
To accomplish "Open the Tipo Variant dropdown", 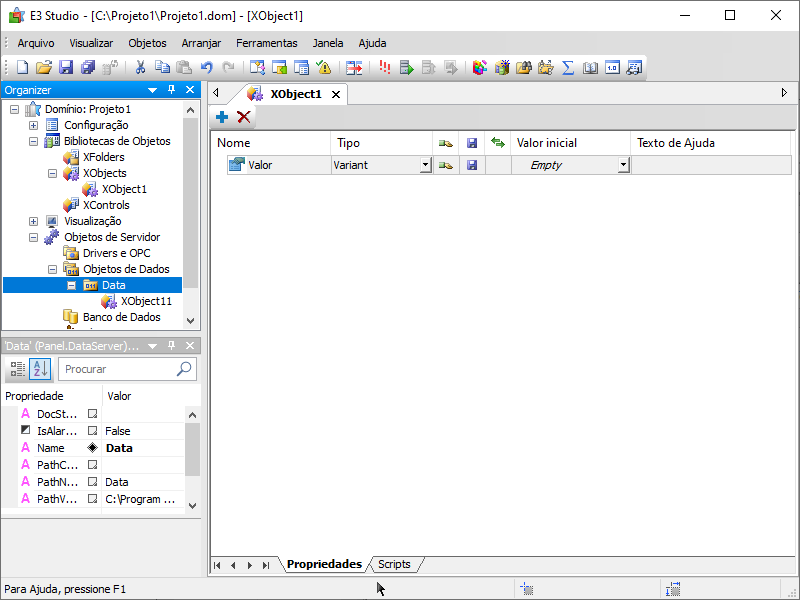I will [425, 165].
